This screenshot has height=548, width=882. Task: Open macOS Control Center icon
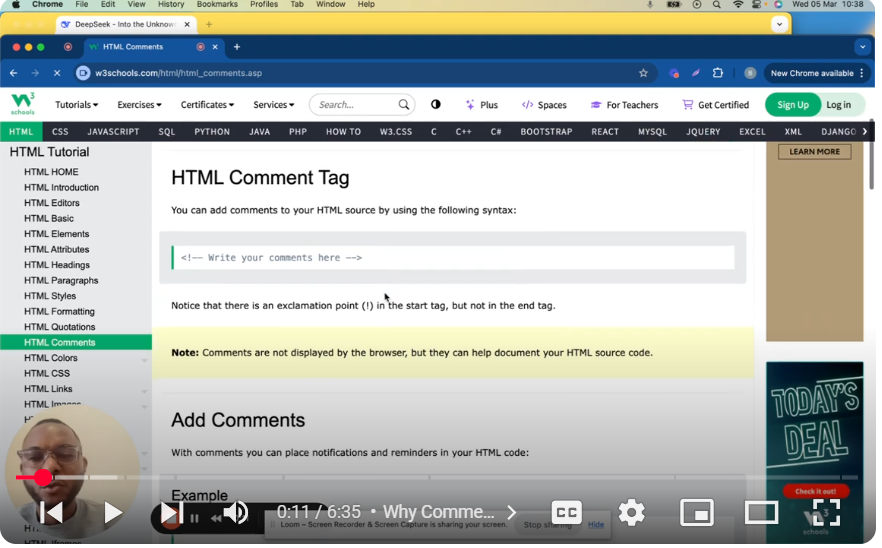click(x=757, y=5)
